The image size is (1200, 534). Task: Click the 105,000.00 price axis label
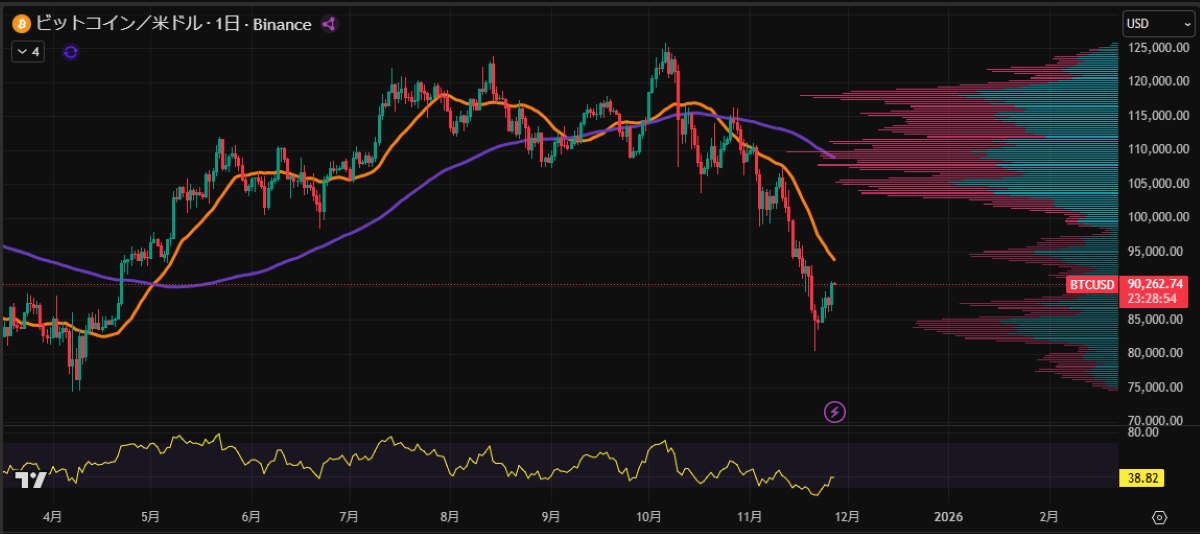pyautogui.click(x=1157, y=184)
